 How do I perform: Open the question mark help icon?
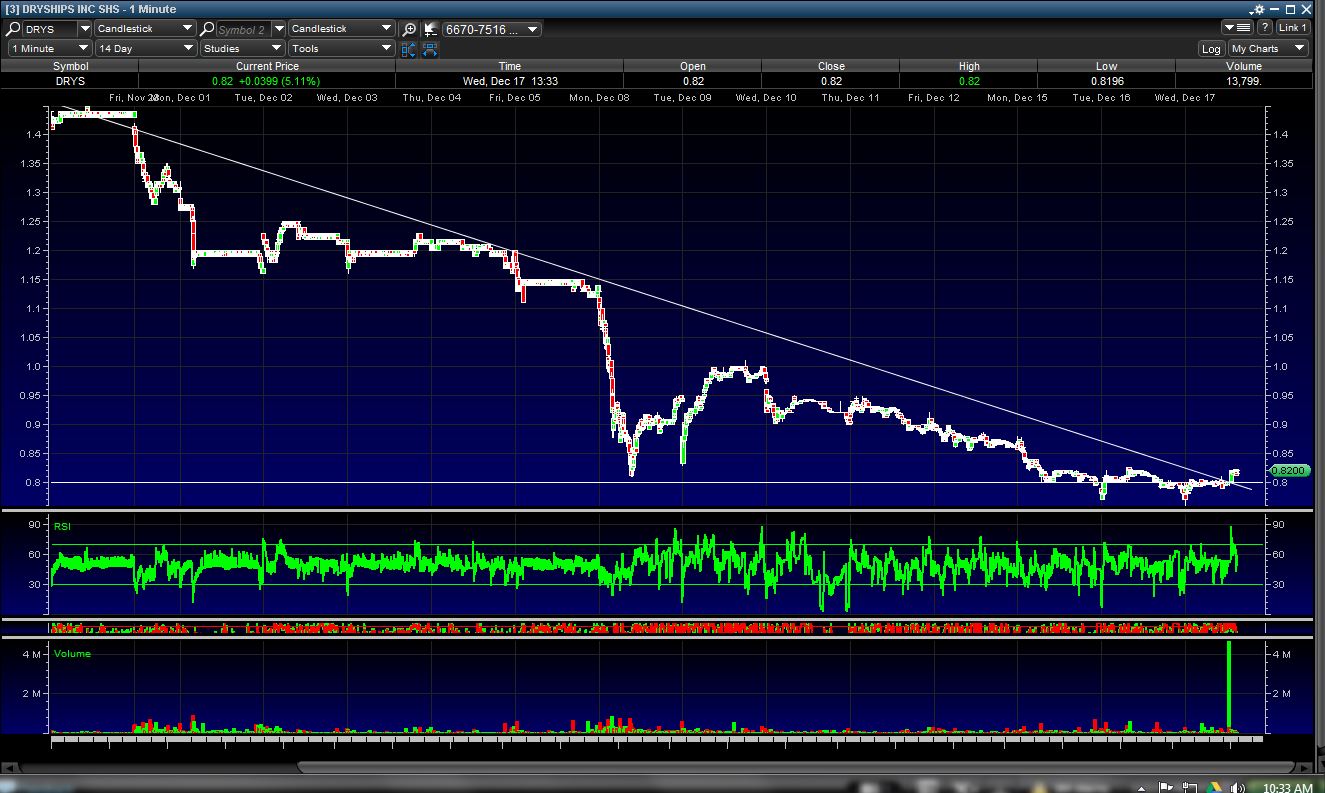coord(1264,28)
